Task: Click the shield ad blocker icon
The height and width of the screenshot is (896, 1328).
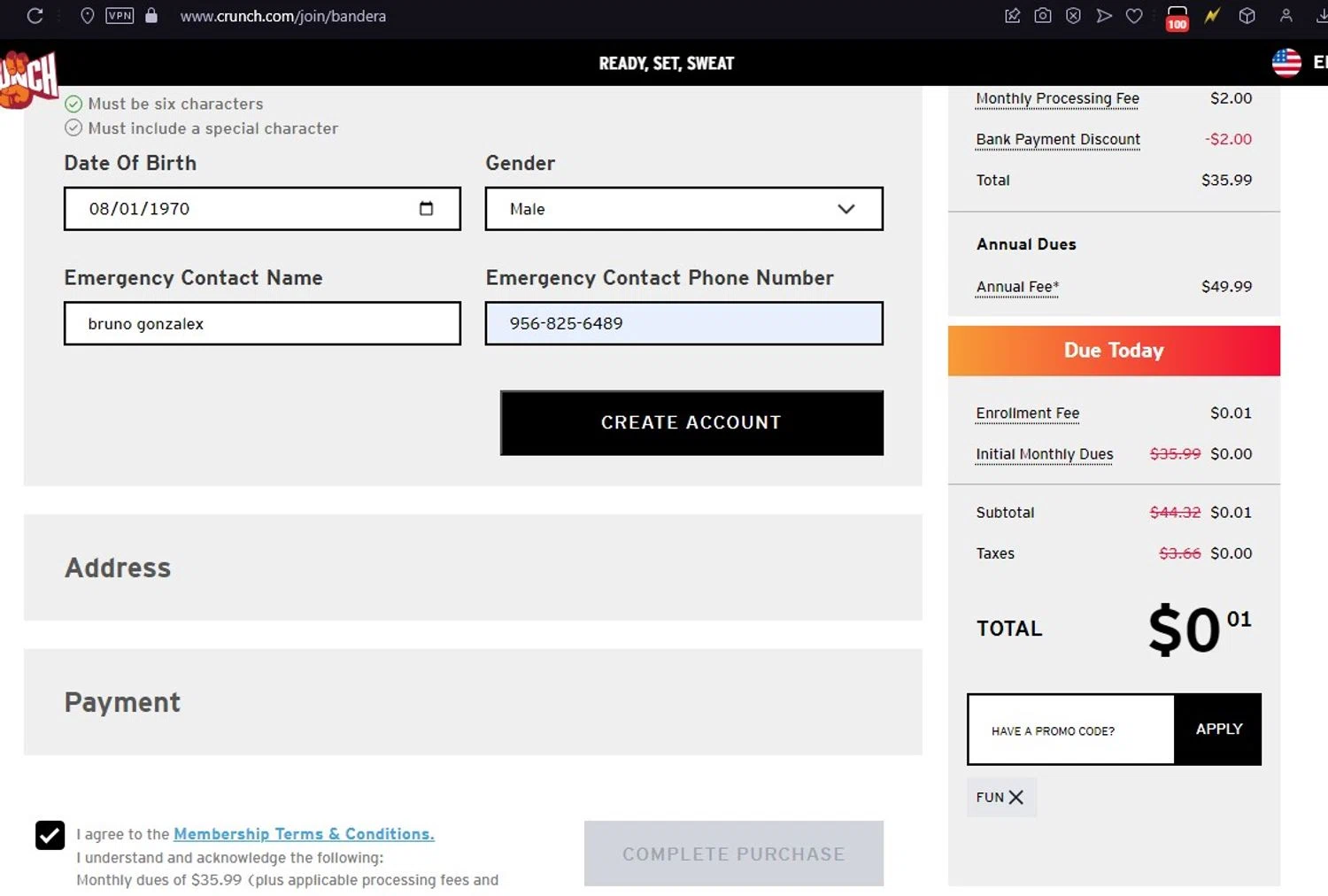Action: (1073, 16)
